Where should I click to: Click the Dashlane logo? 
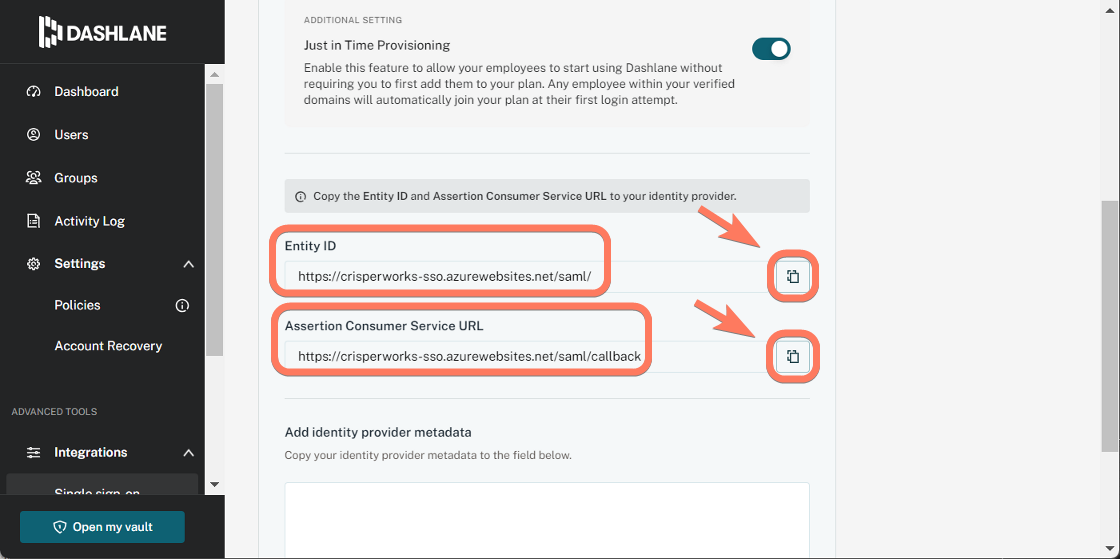click(x=103, y=32)
